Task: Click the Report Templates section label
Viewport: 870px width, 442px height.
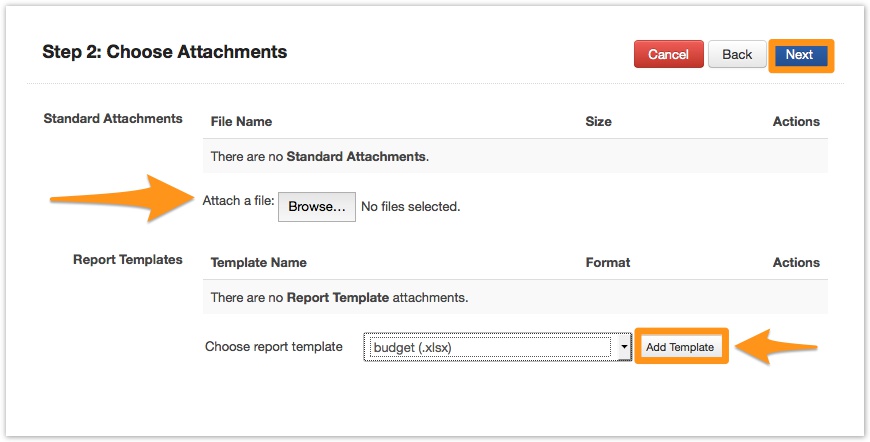Action: [x=128, y=260]
